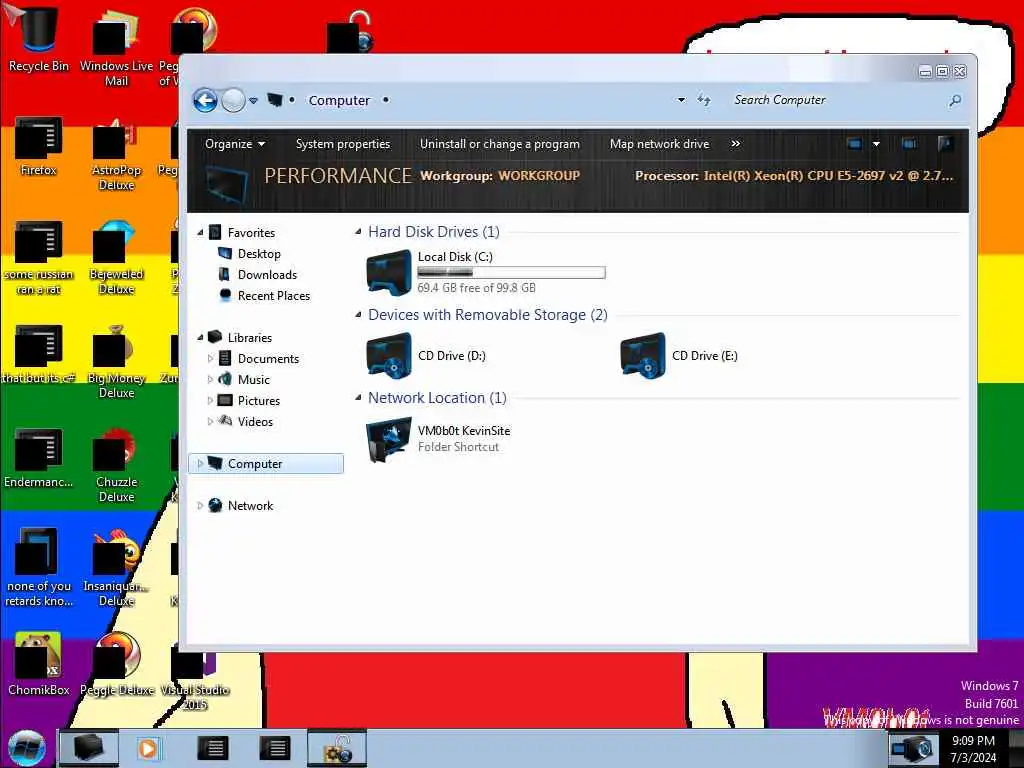Collapse the Libraries tree group
The image size is (1024, 768).
pos(200,338)
